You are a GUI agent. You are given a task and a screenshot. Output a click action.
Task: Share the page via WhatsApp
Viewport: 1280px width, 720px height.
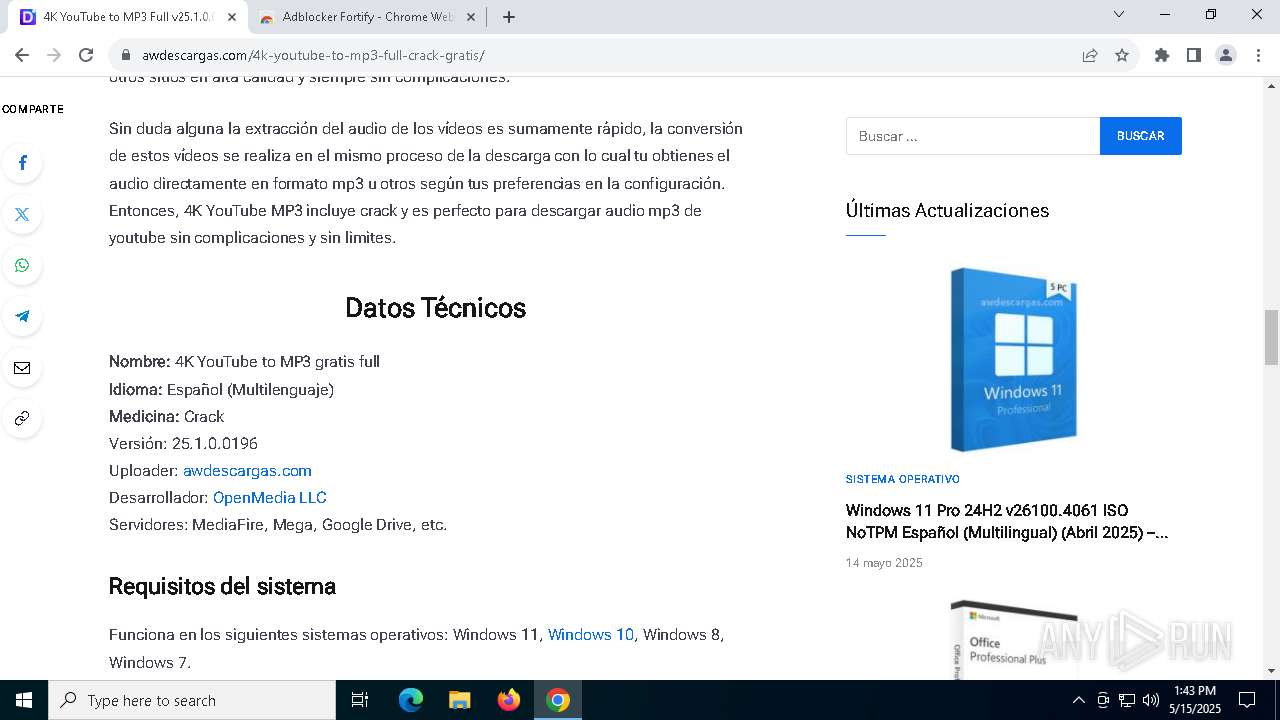[22, 265]
